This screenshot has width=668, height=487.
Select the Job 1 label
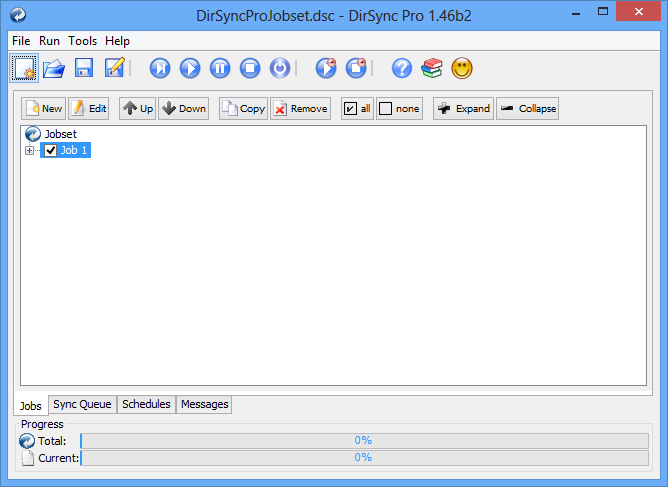[x=74, y=150]
